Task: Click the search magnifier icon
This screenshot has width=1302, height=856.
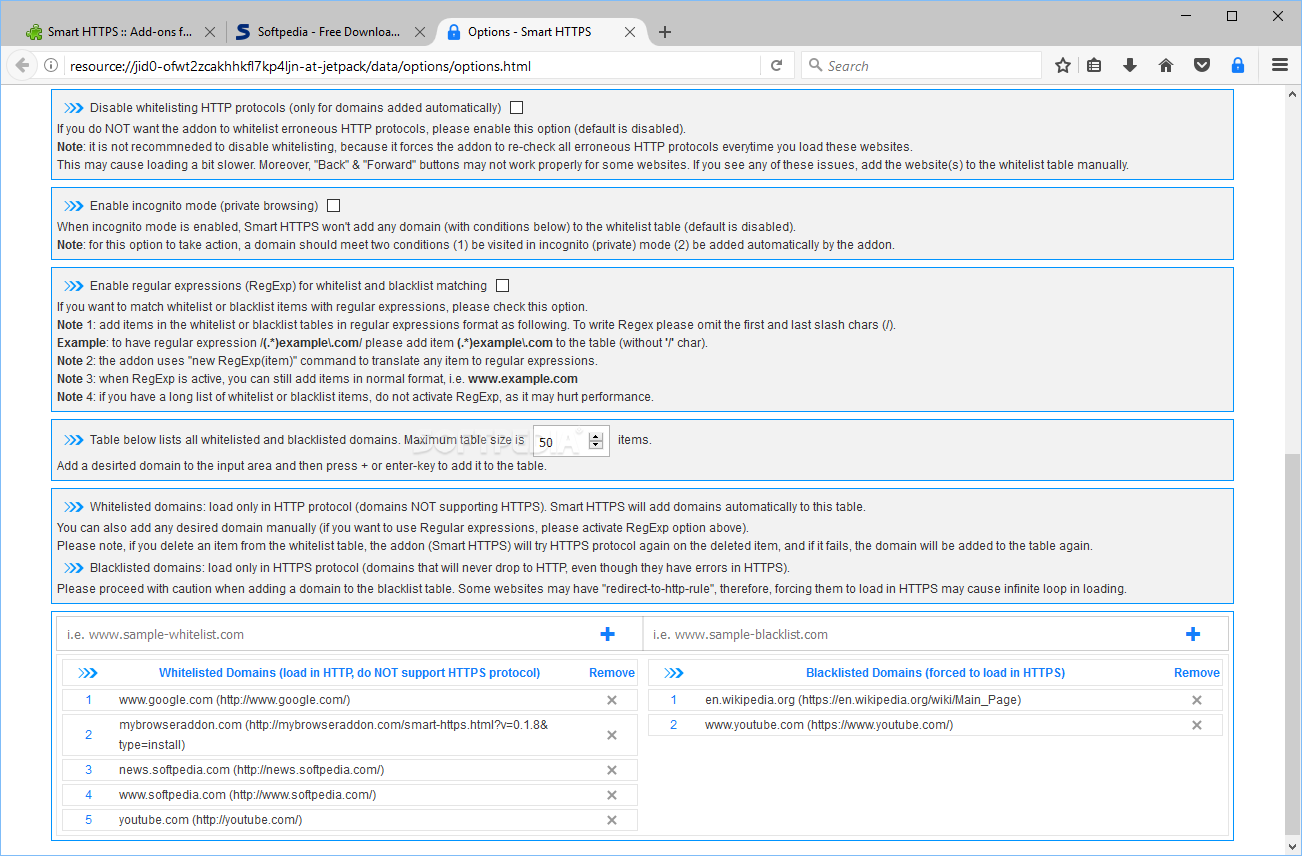Action: coord(815,66)
